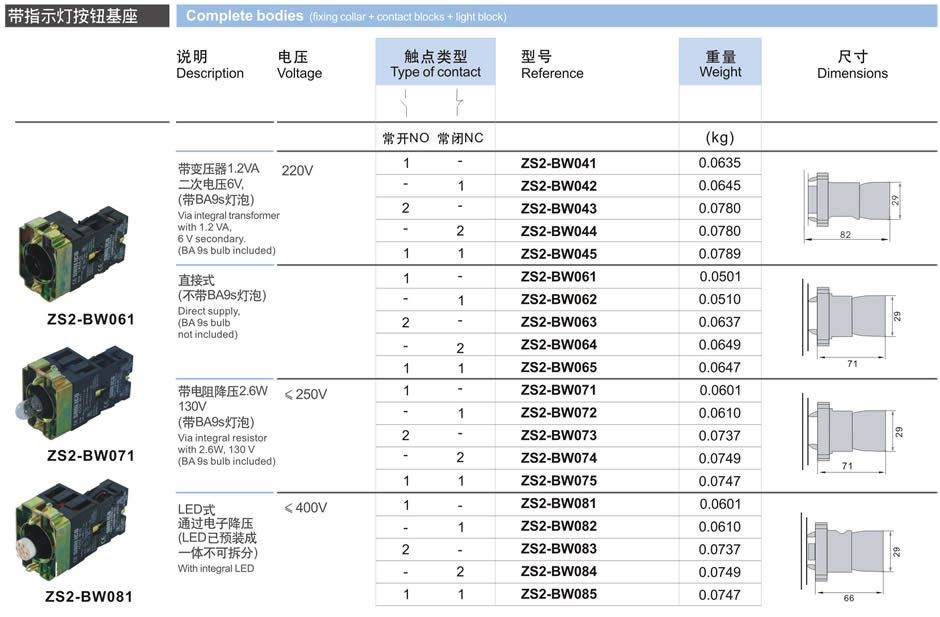The image size is (940, 617).
Task: Click the Weight column header
Action: [720, 65]
